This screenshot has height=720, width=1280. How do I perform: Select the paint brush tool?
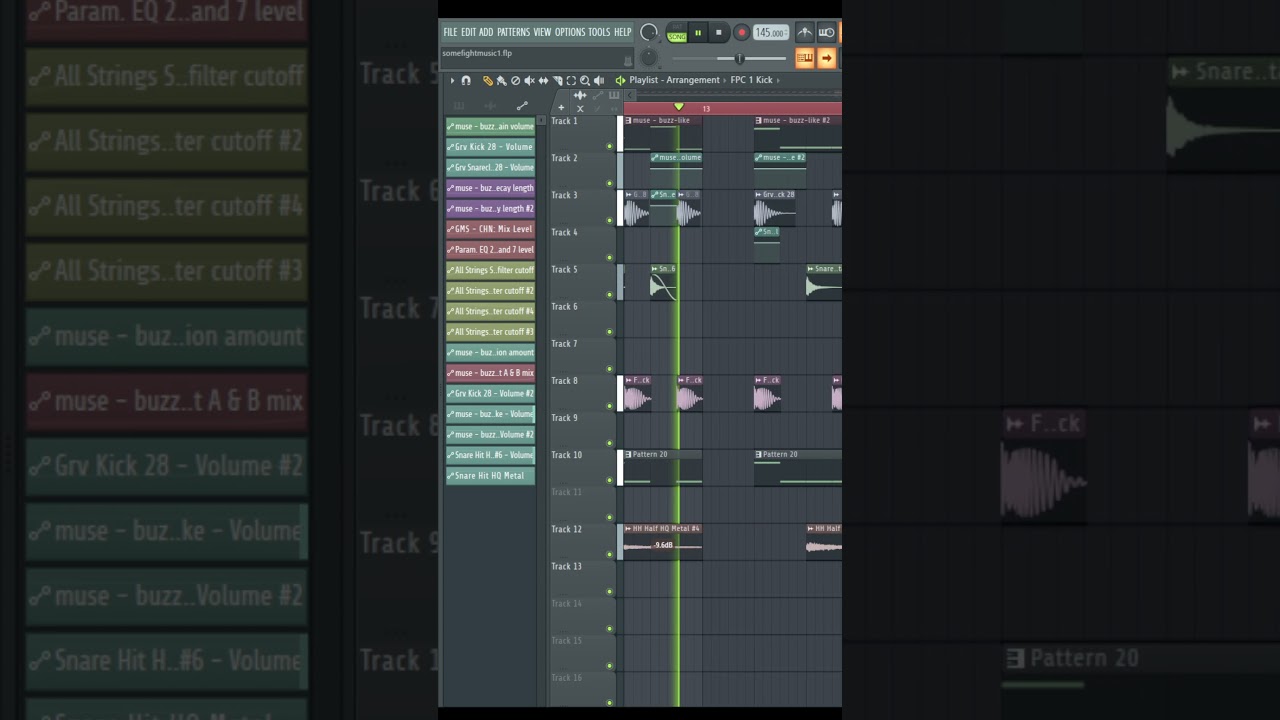[502, 80]
